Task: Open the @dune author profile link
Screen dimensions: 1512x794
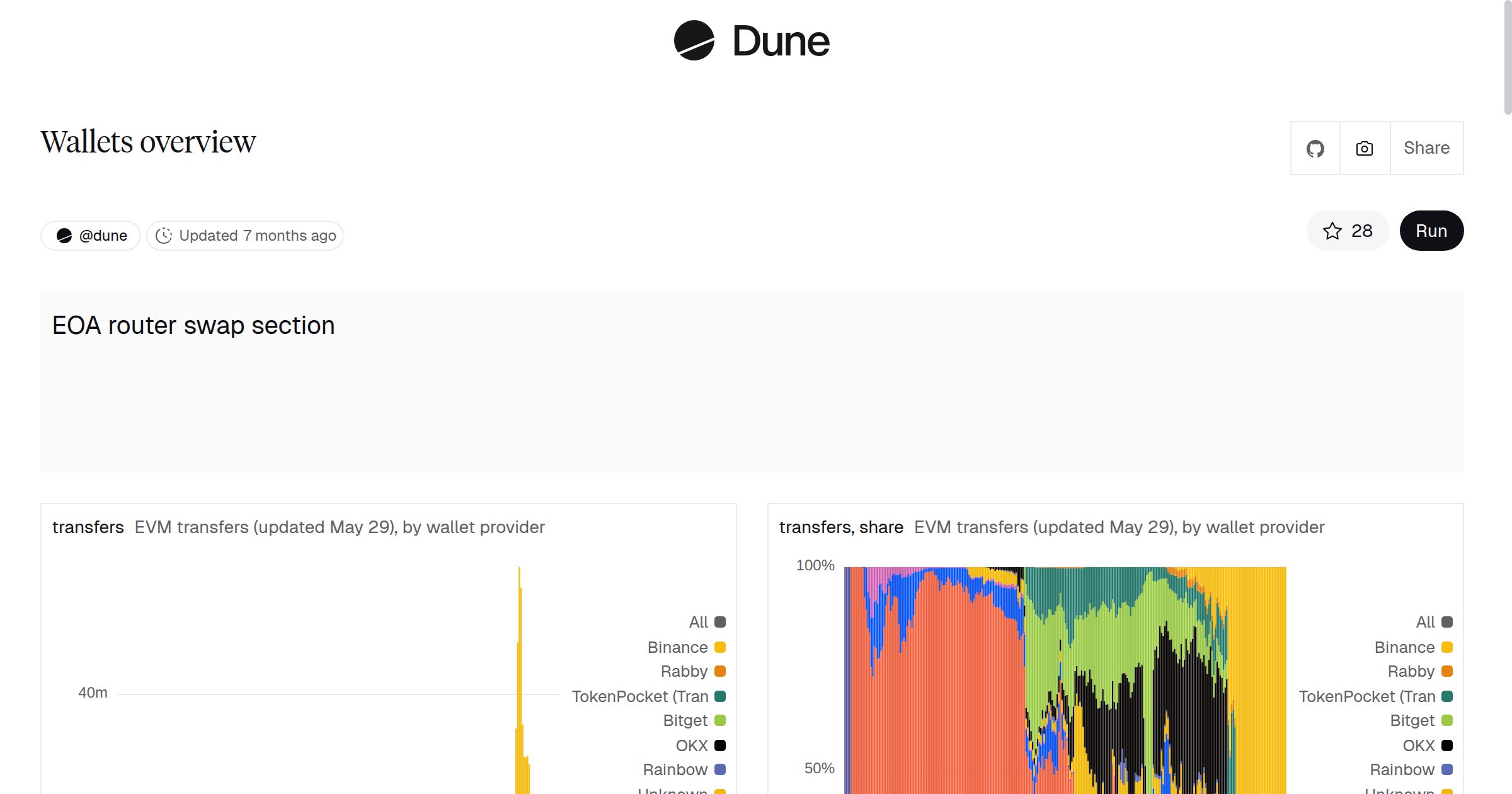Action: pos(103,236)
